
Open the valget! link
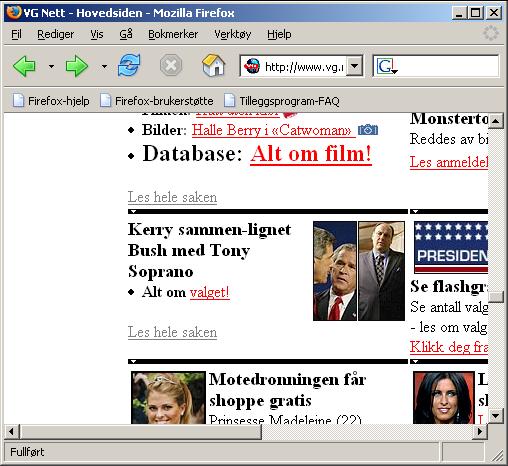click(x=210, y=292)
